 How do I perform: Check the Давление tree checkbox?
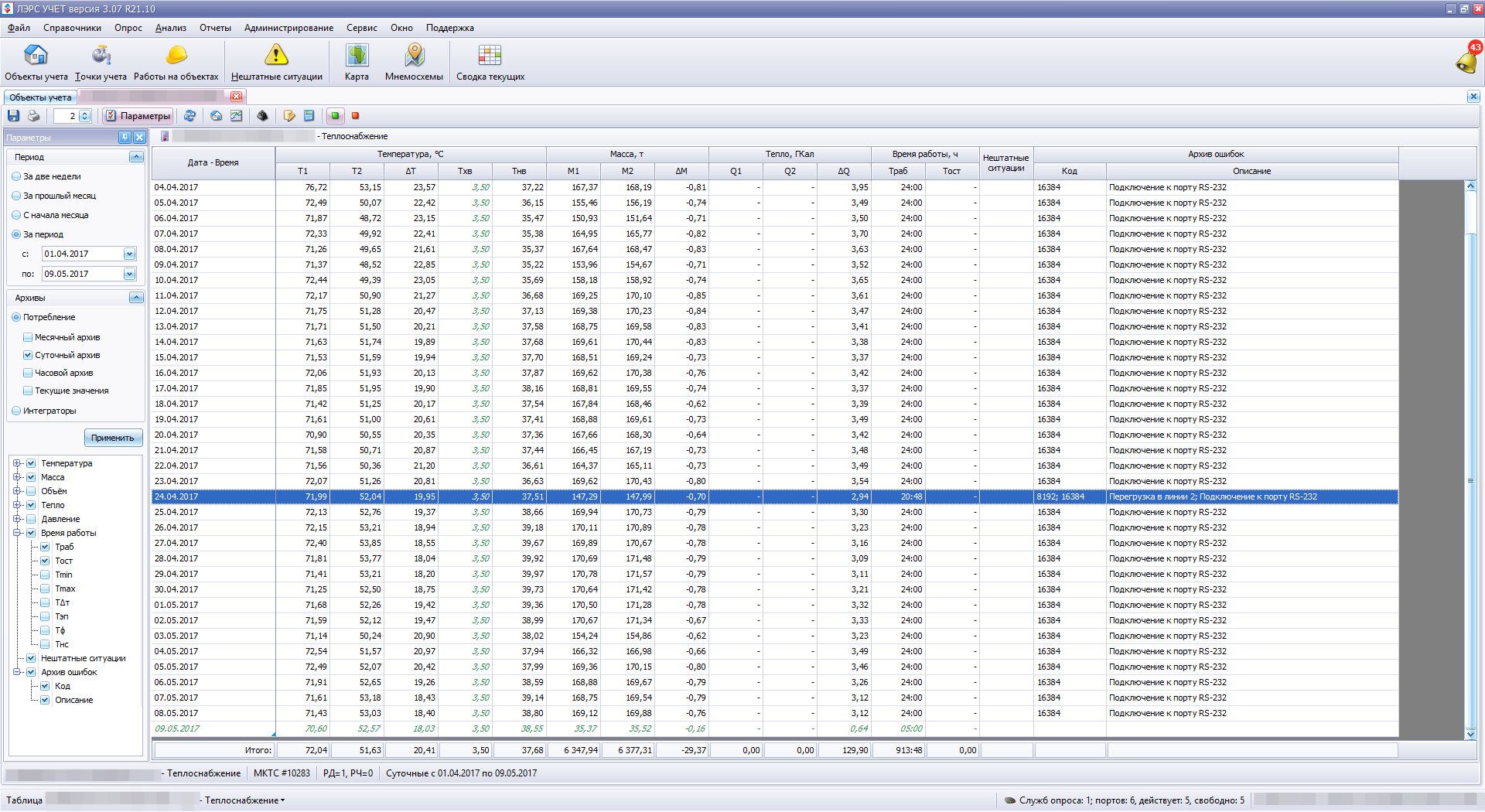(x=31, y=519)
